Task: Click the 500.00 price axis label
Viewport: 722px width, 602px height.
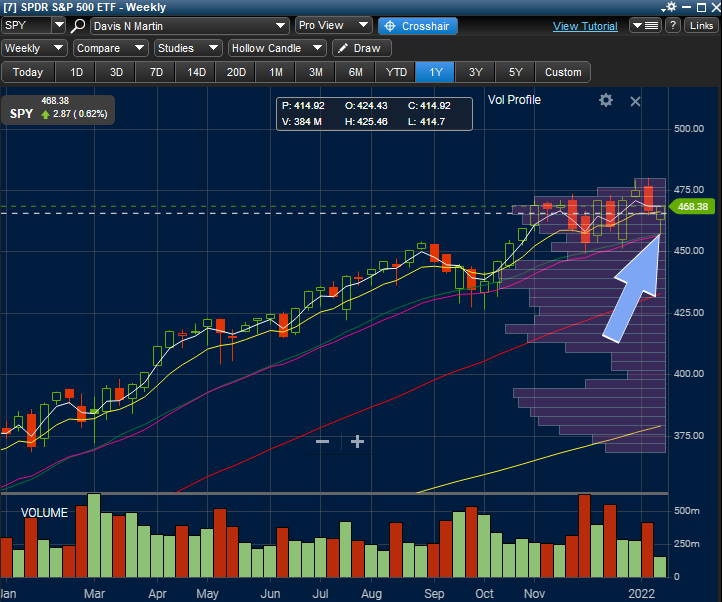Action: [689, 129]
